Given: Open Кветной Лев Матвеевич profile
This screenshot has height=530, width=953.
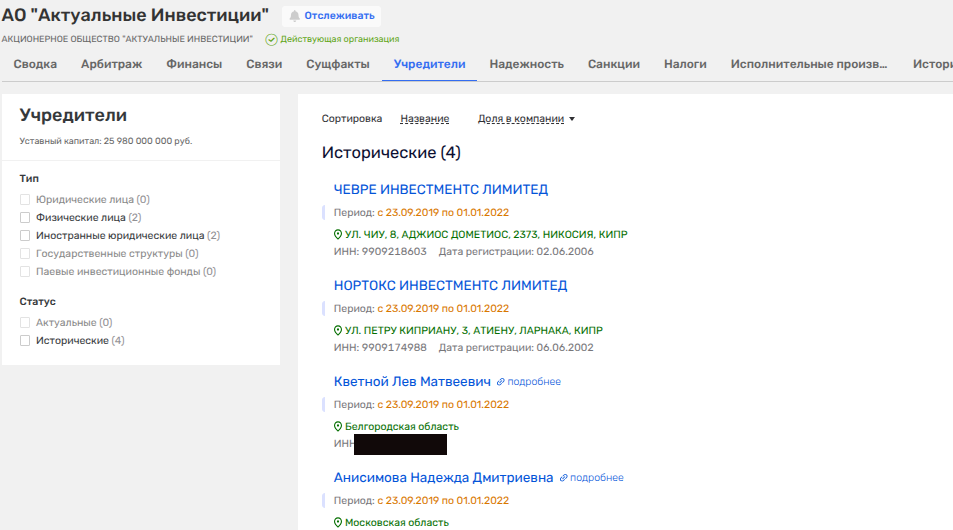Looking at the screenshot, I should point(412,382).
